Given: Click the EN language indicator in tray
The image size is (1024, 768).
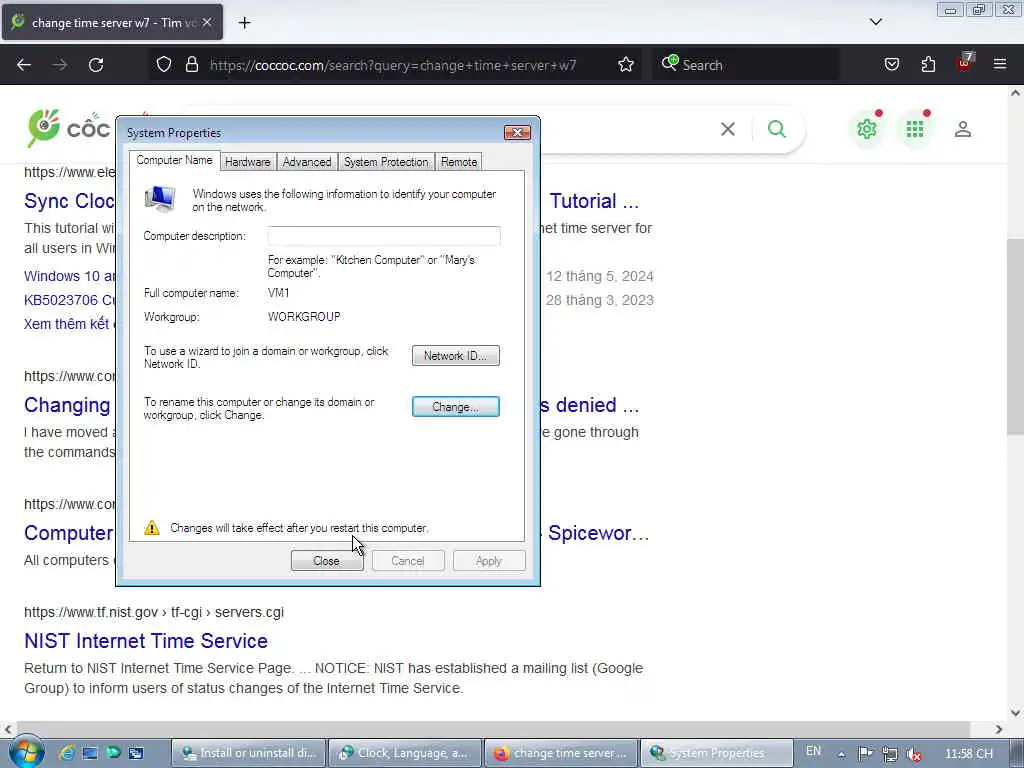Looking at the screenshot, I should pos(813,751).
